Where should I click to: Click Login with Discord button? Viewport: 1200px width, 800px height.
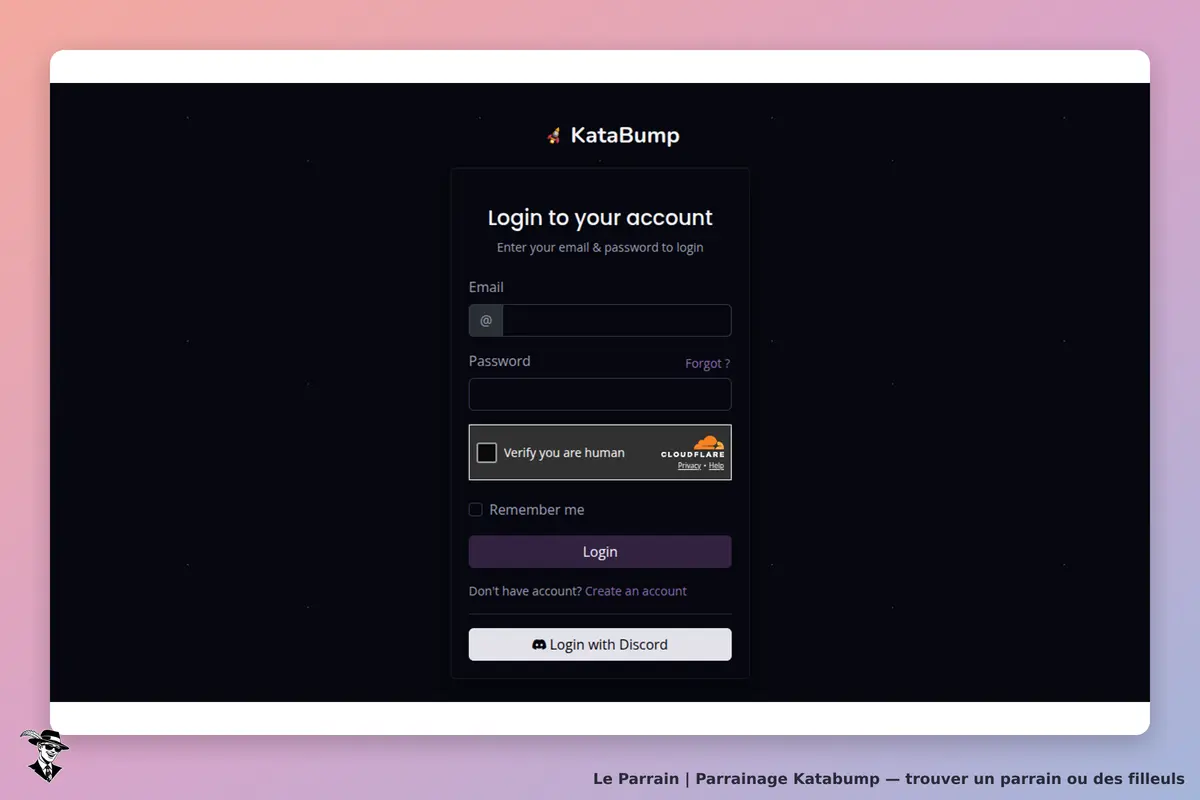[x=600, y=645]
